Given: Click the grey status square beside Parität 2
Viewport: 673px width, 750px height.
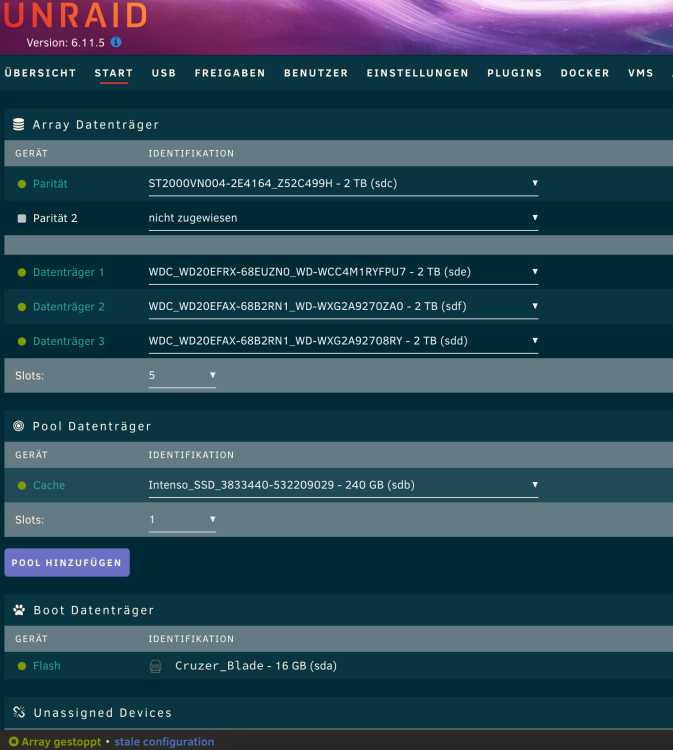Looking at the screenshot, I should (x=22, y=219).
